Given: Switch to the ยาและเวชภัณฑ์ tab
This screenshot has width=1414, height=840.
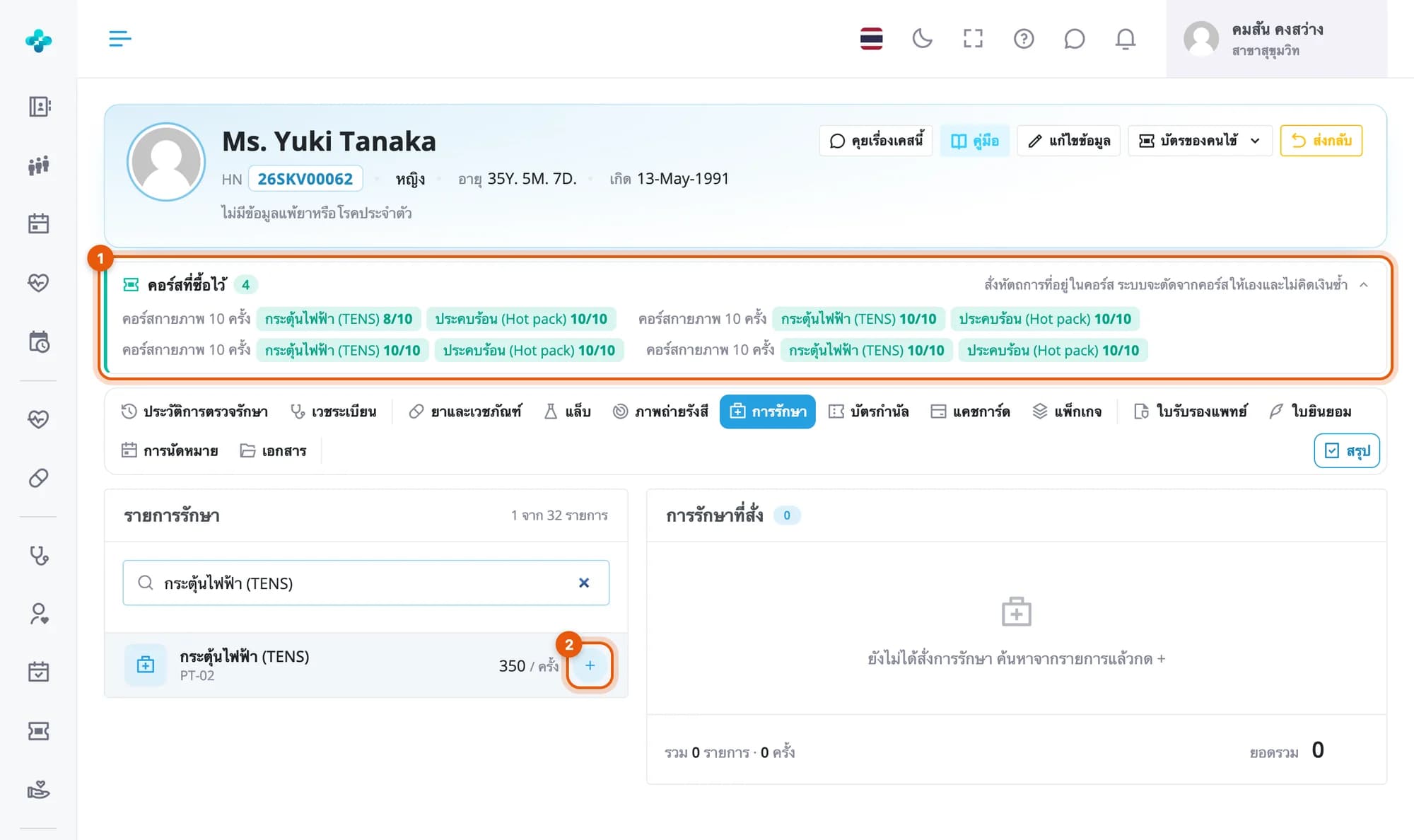Looking at the screenshot, I should 465,412.
